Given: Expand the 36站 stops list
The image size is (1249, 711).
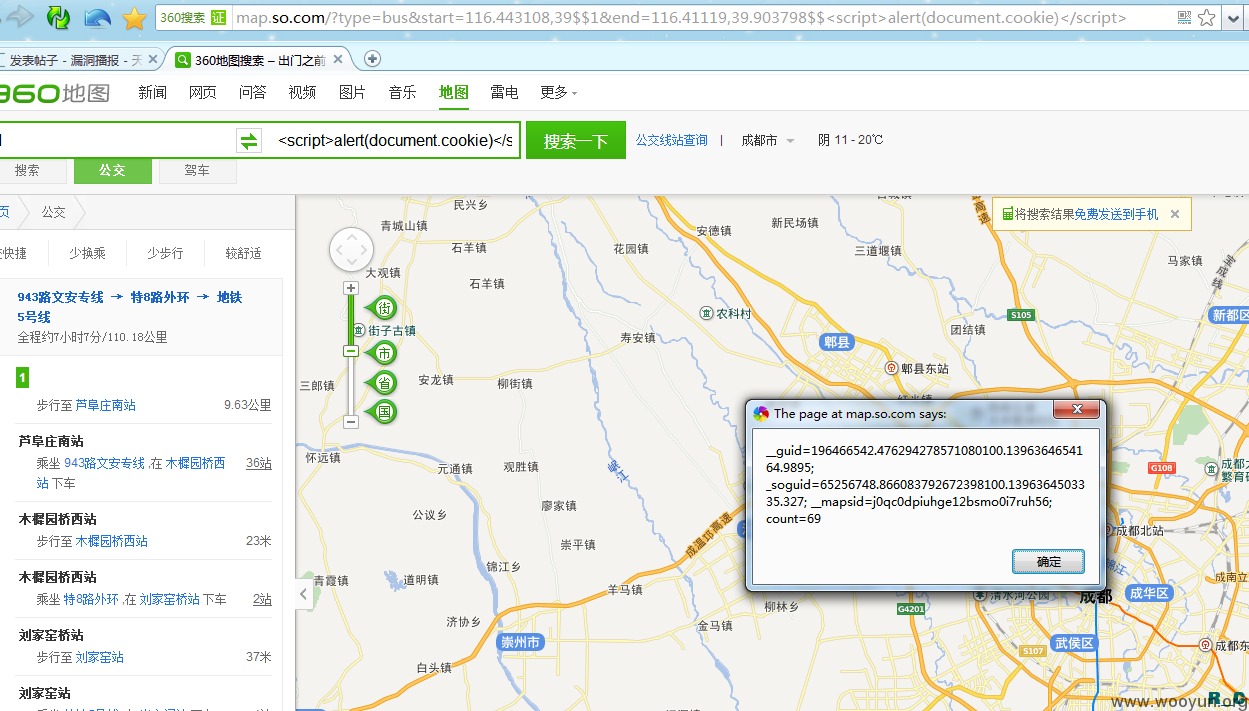Looking at the screenshot, I should (259, 463).
